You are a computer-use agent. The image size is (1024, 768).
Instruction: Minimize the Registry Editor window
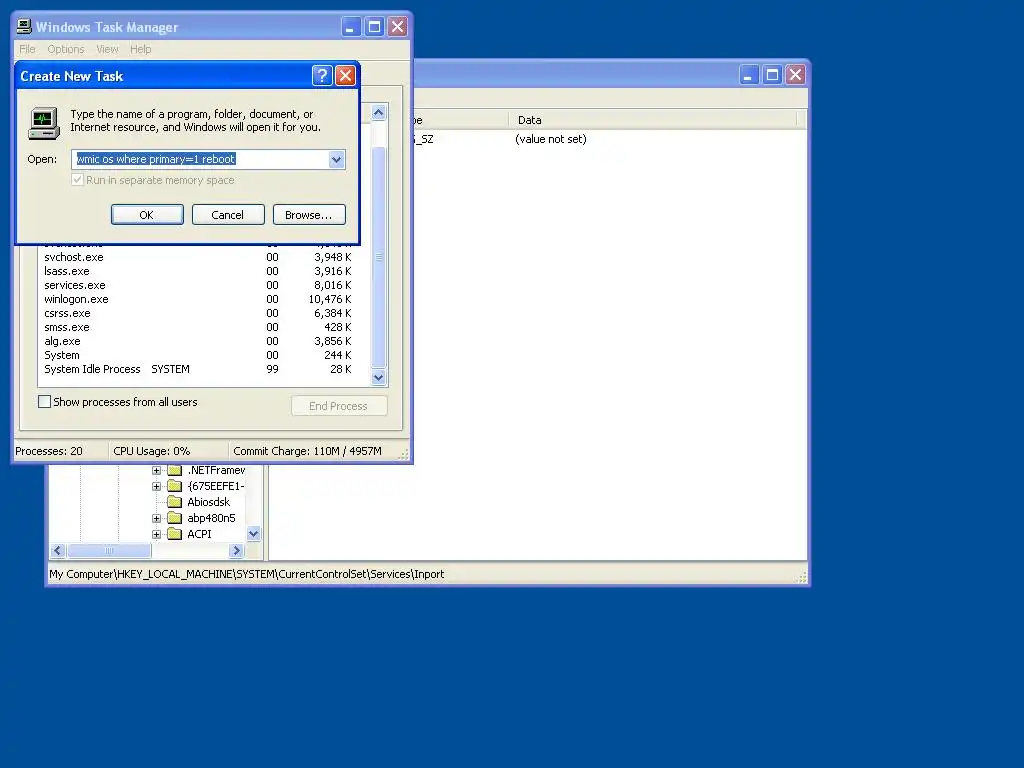(x=748, y=74)
